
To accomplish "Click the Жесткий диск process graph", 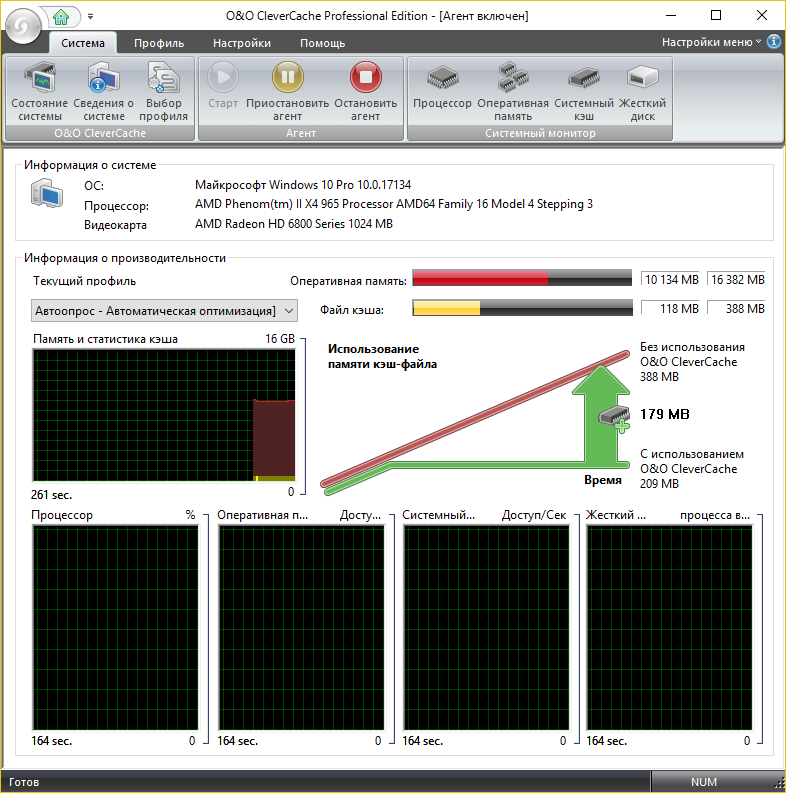I will coord(669,628).
